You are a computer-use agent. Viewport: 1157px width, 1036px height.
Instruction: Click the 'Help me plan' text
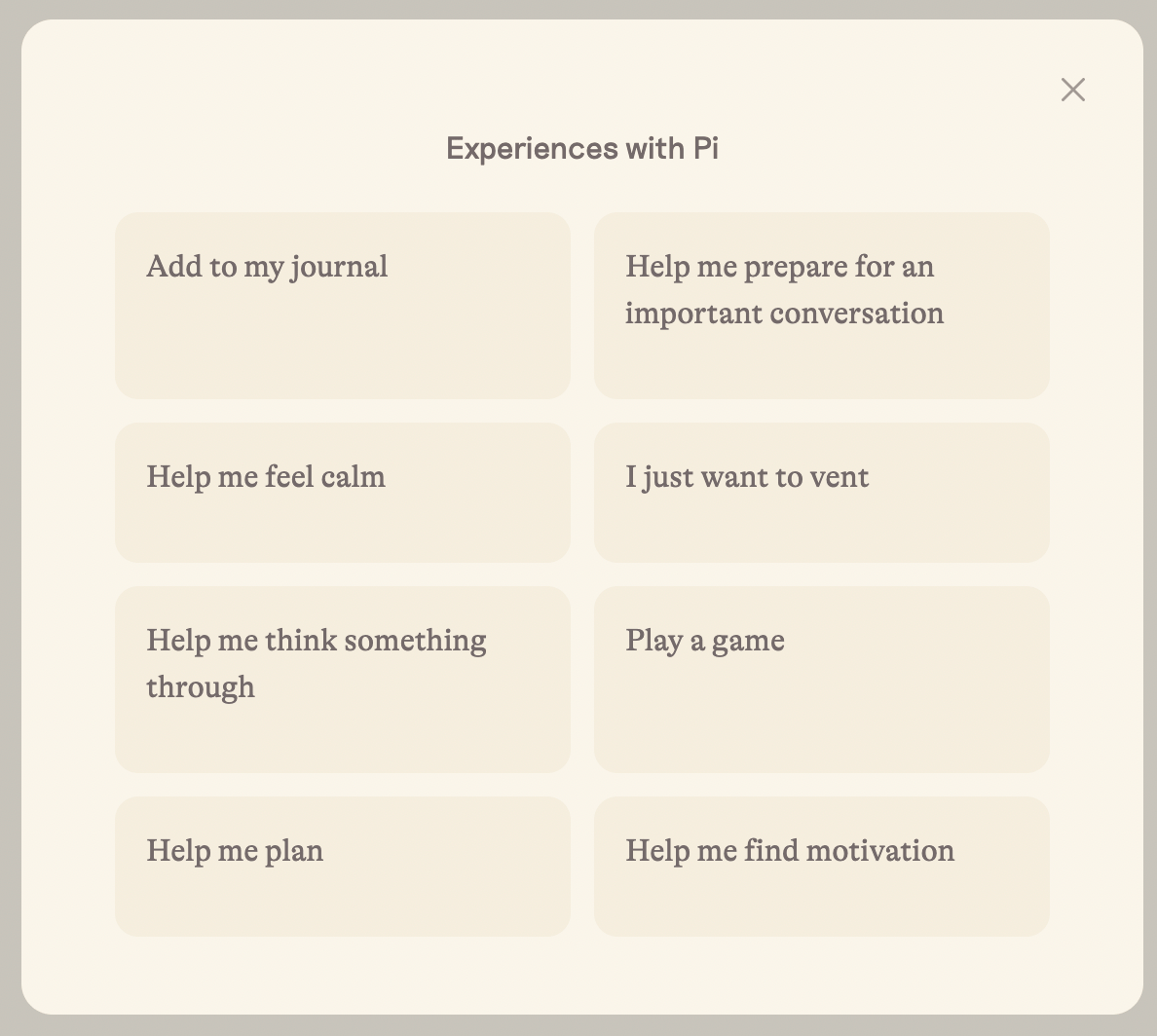(235, 851)
